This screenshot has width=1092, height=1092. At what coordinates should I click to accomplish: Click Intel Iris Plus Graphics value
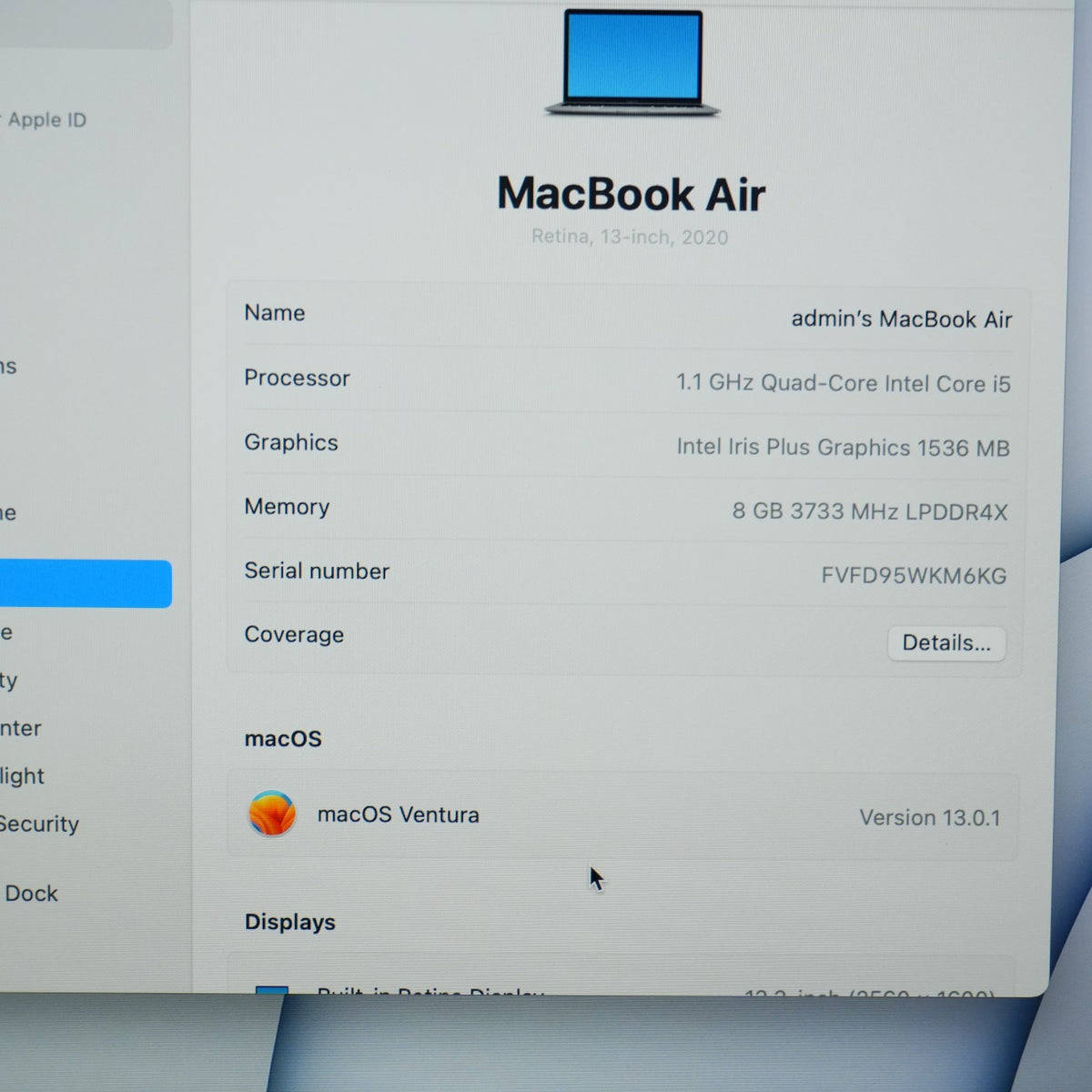coord(843,447)
